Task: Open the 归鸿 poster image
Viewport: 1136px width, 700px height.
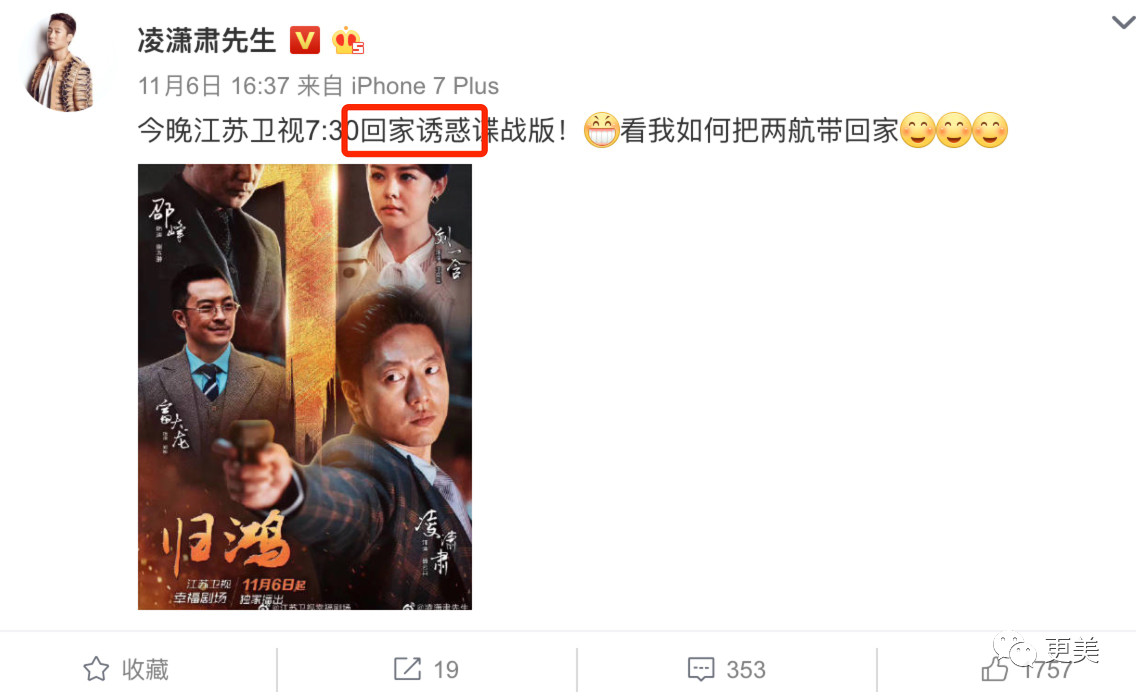Action: click(305, 387)
